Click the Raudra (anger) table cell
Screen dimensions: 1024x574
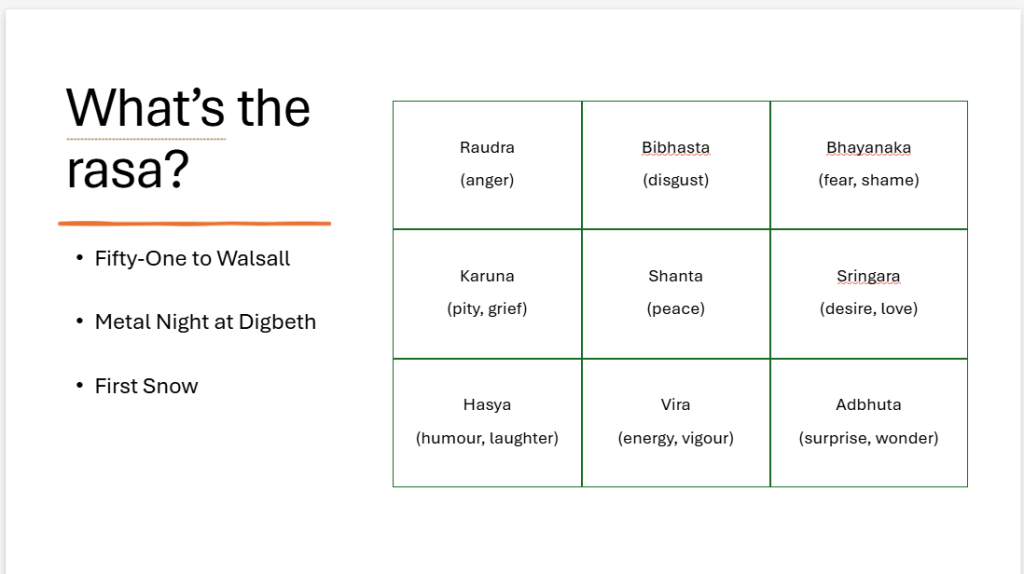(487, 165)
